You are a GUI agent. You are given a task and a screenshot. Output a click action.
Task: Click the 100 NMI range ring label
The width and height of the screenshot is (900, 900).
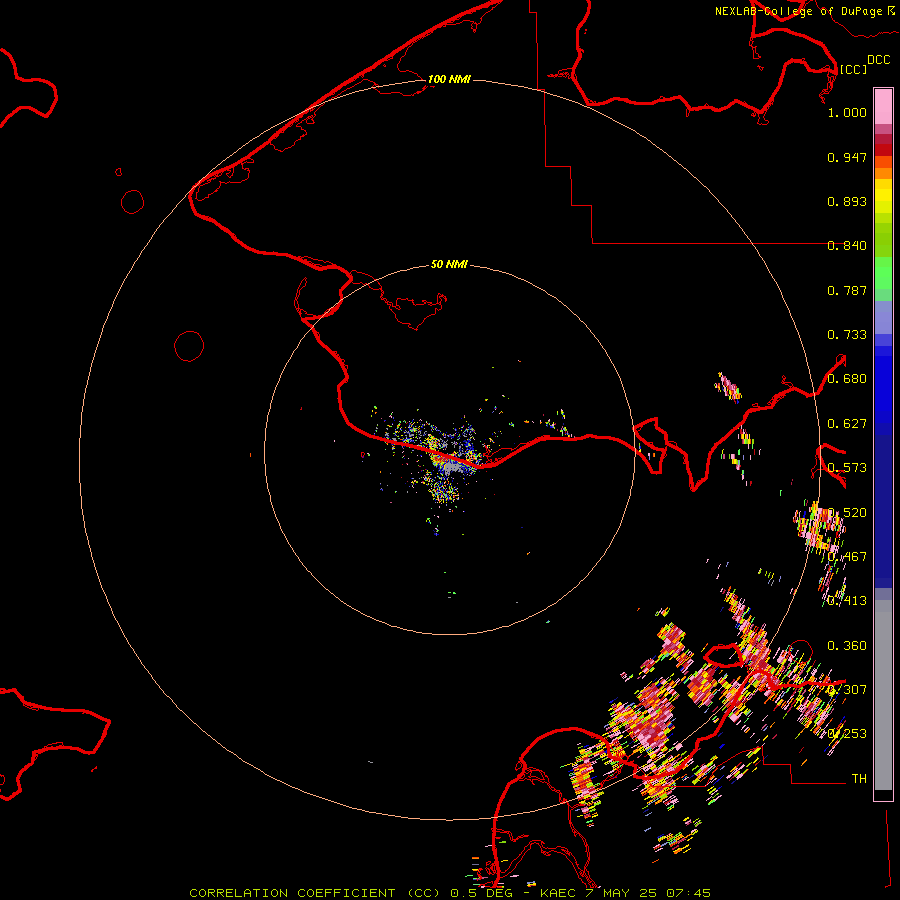[x=449, y=79]
